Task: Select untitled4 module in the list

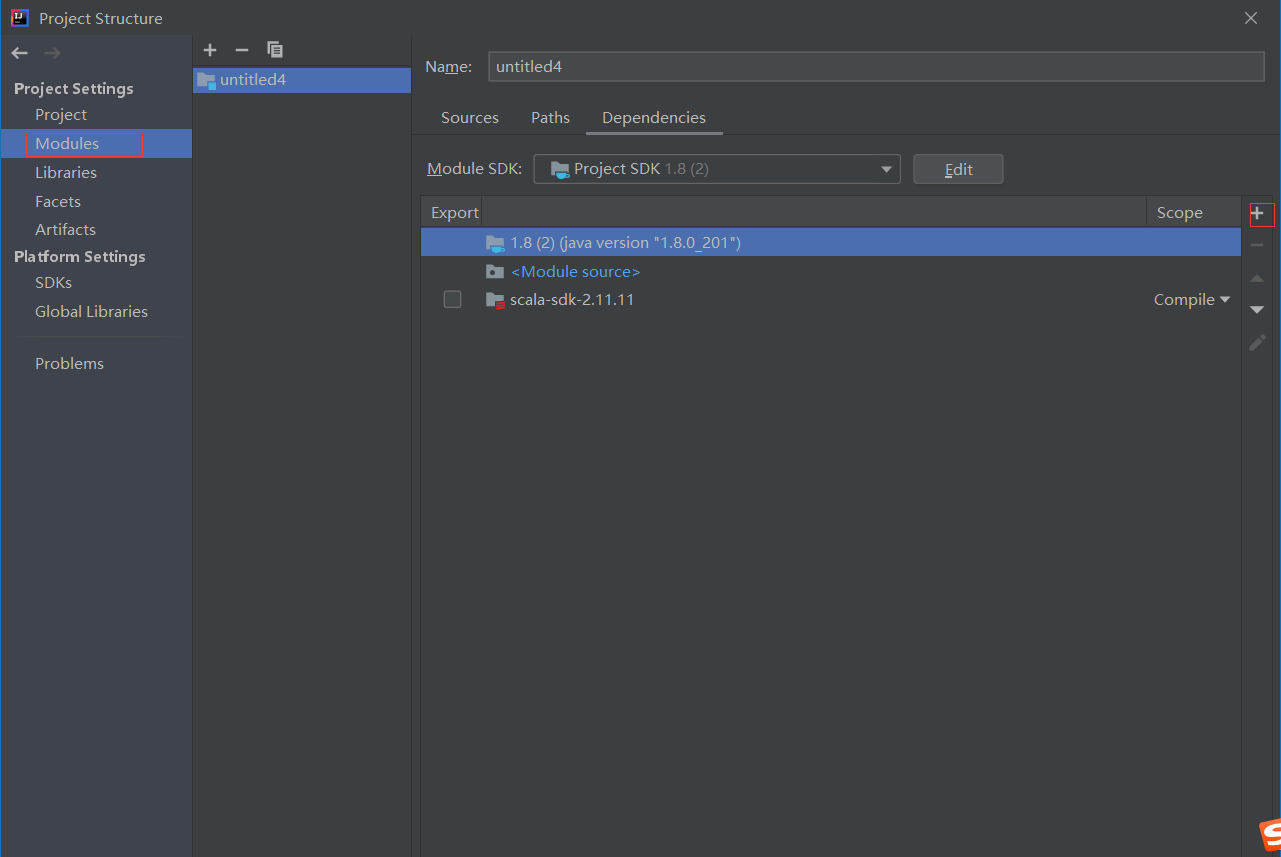Action: pyautogui.click(x=302, y=80)
